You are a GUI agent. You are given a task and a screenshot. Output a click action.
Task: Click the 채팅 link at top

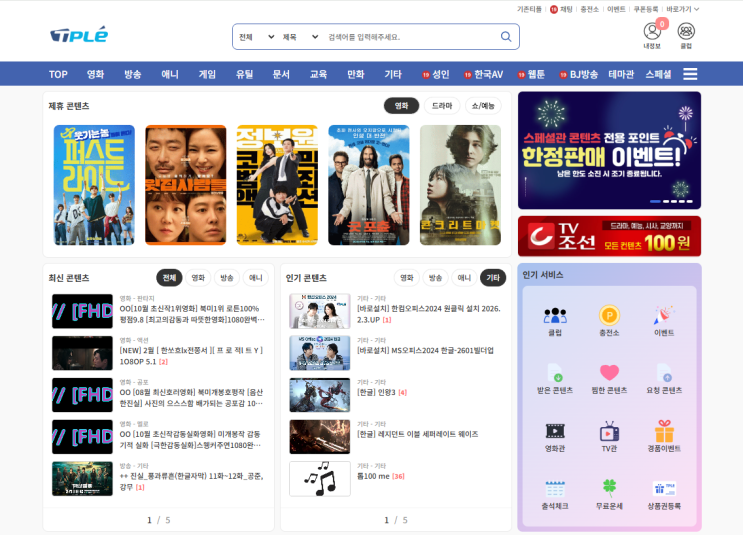(x=562, y=9)
